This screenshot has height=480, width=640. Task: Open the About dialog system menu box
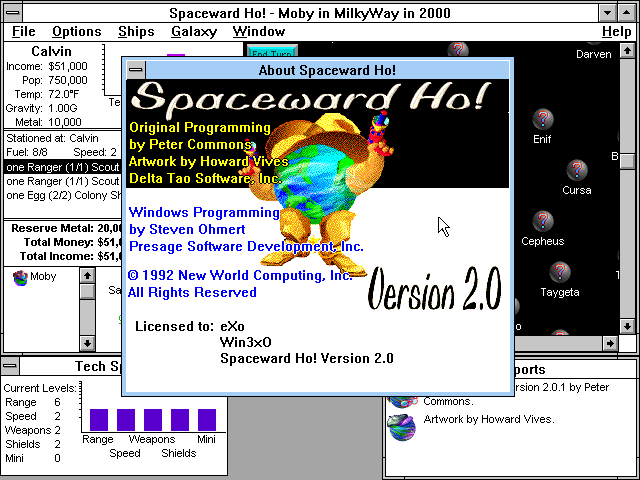136,70
